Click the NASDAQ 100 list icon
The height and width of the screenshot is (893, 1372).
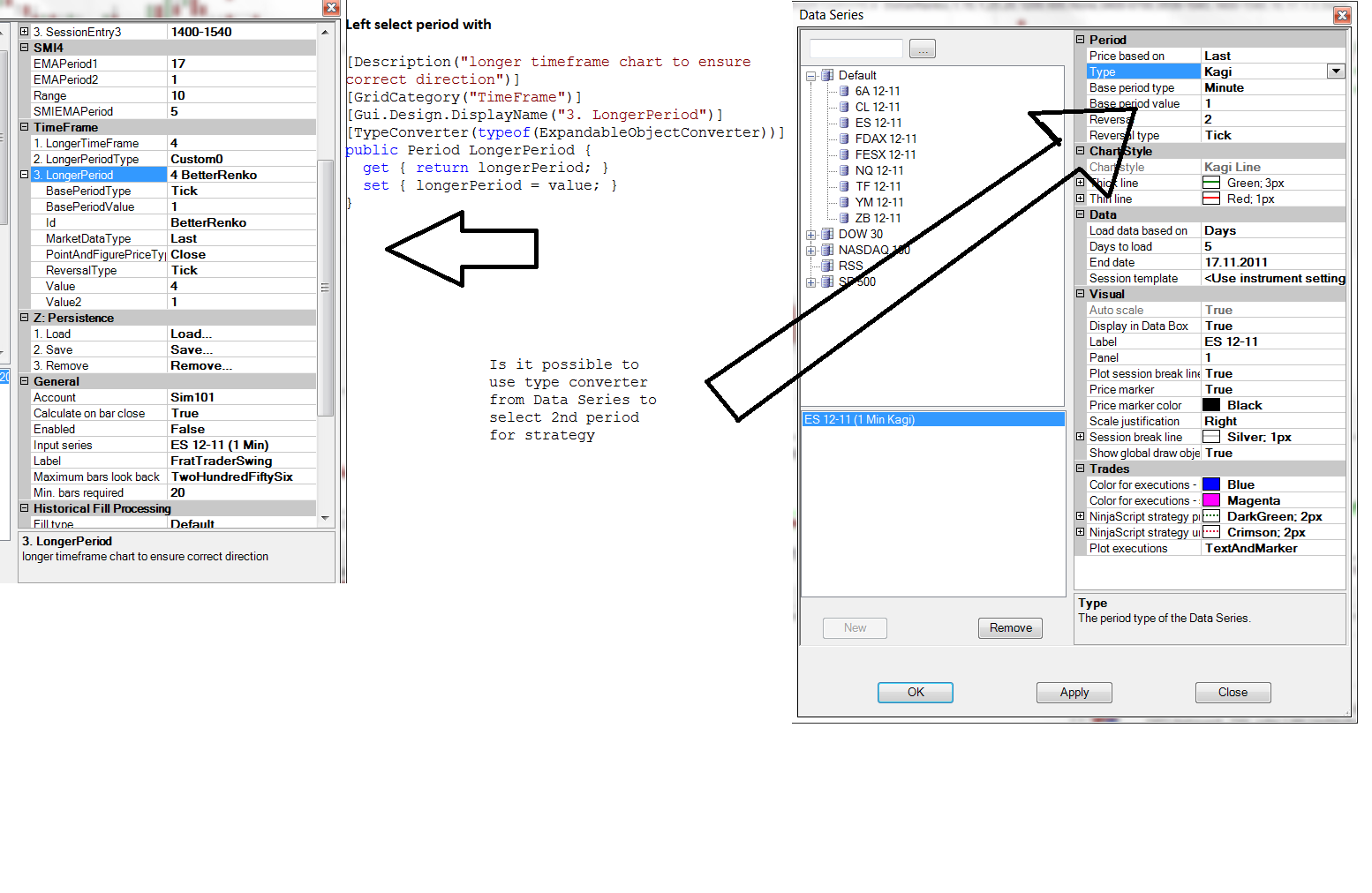827,250
